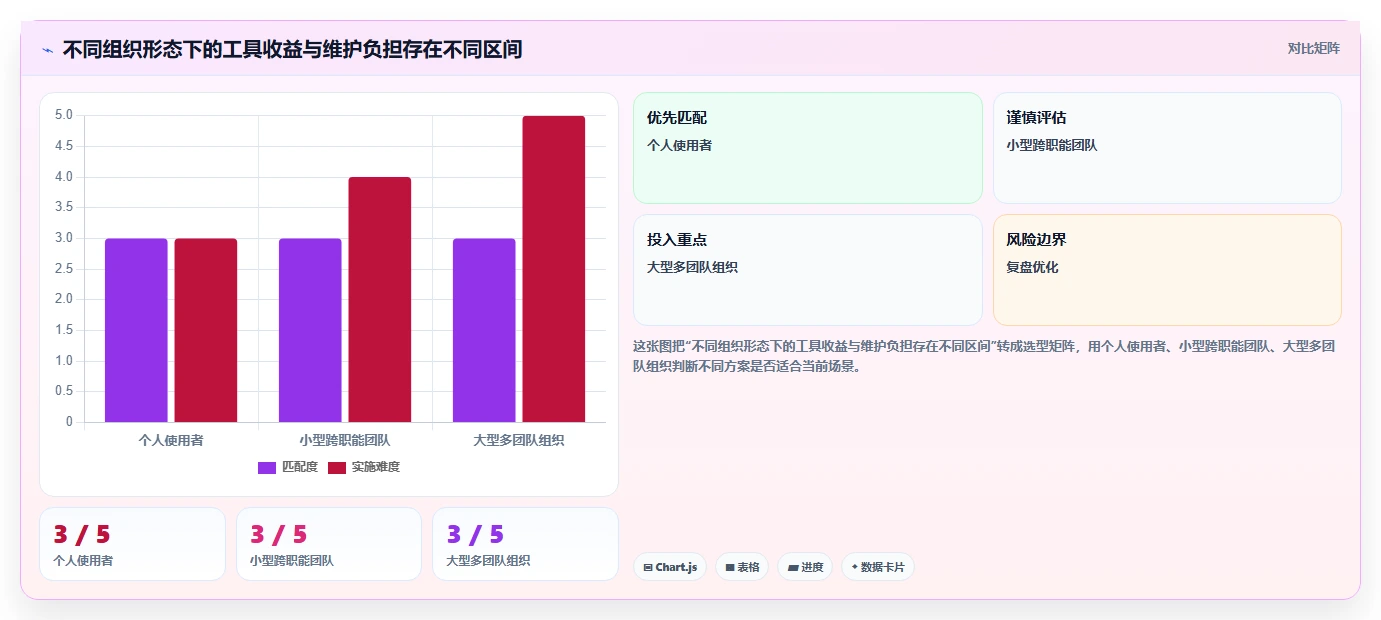Click the 数据卡片 tag chip
Image resolution: width=1381 pixels, height=620 pixels.
pos(878,567)
